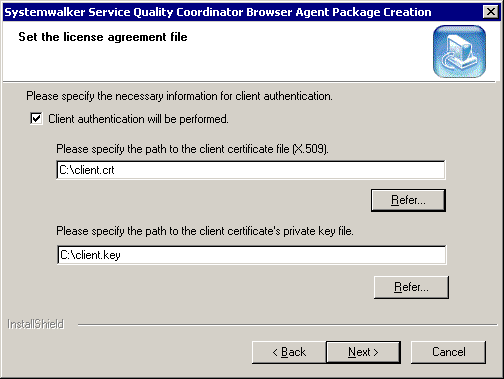Image resolution: width=504 pixels, height=379 pixels.
Task: Open Refer browse for certificate file
Action: (x=408, y=200)
